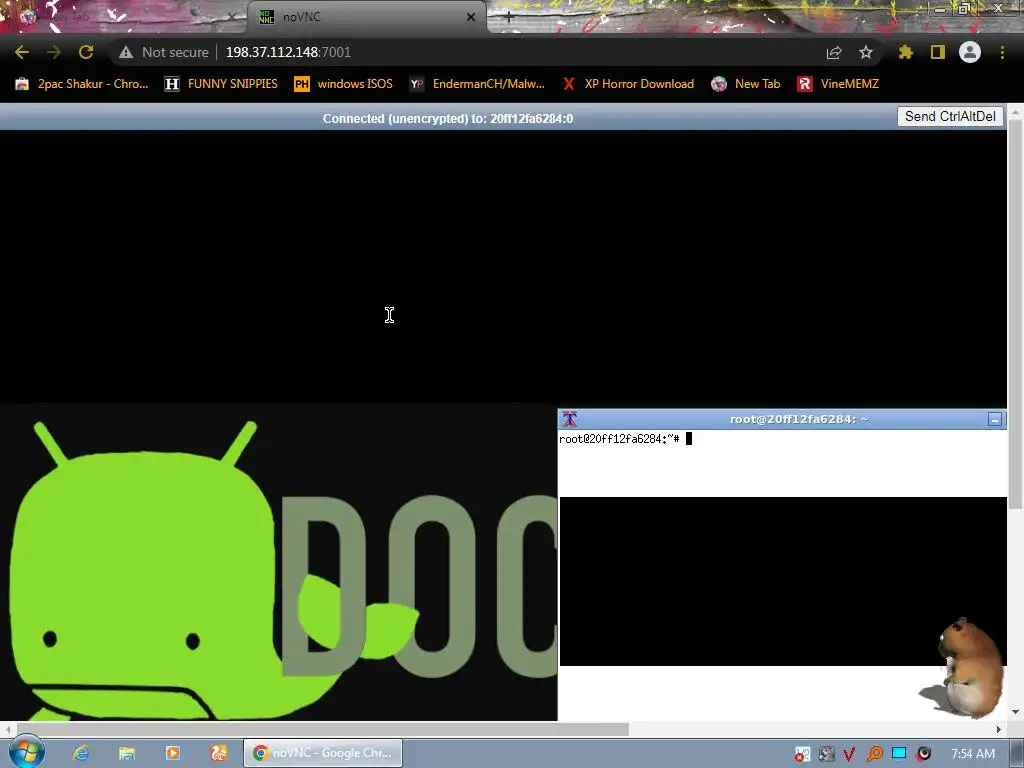
Task: Open the Windows Start menu orb
Action: (x=26, y=752)
